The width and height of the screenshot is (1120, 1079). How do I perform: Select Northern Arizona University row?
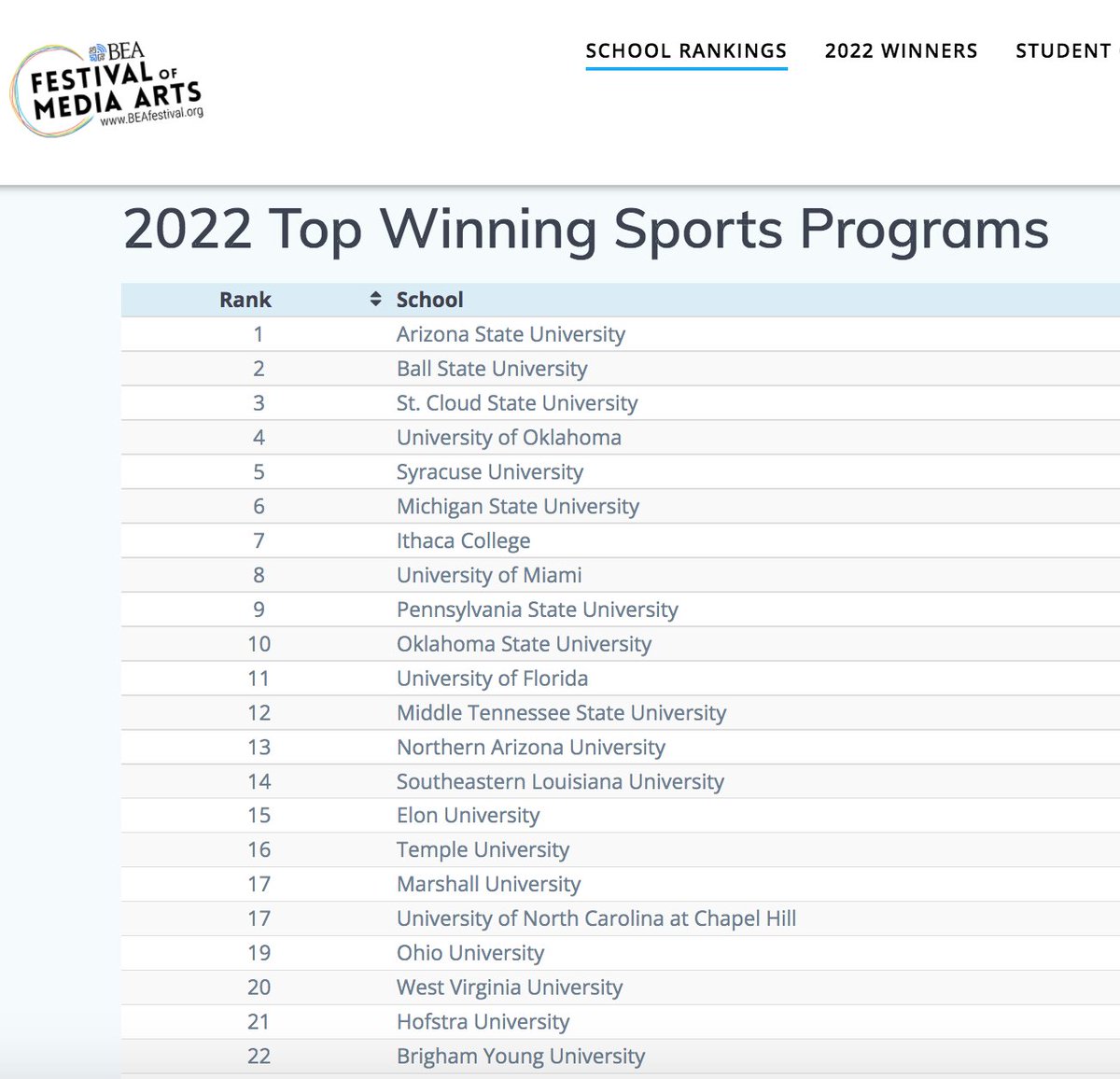pyautogui.click(x=621, y=748)
